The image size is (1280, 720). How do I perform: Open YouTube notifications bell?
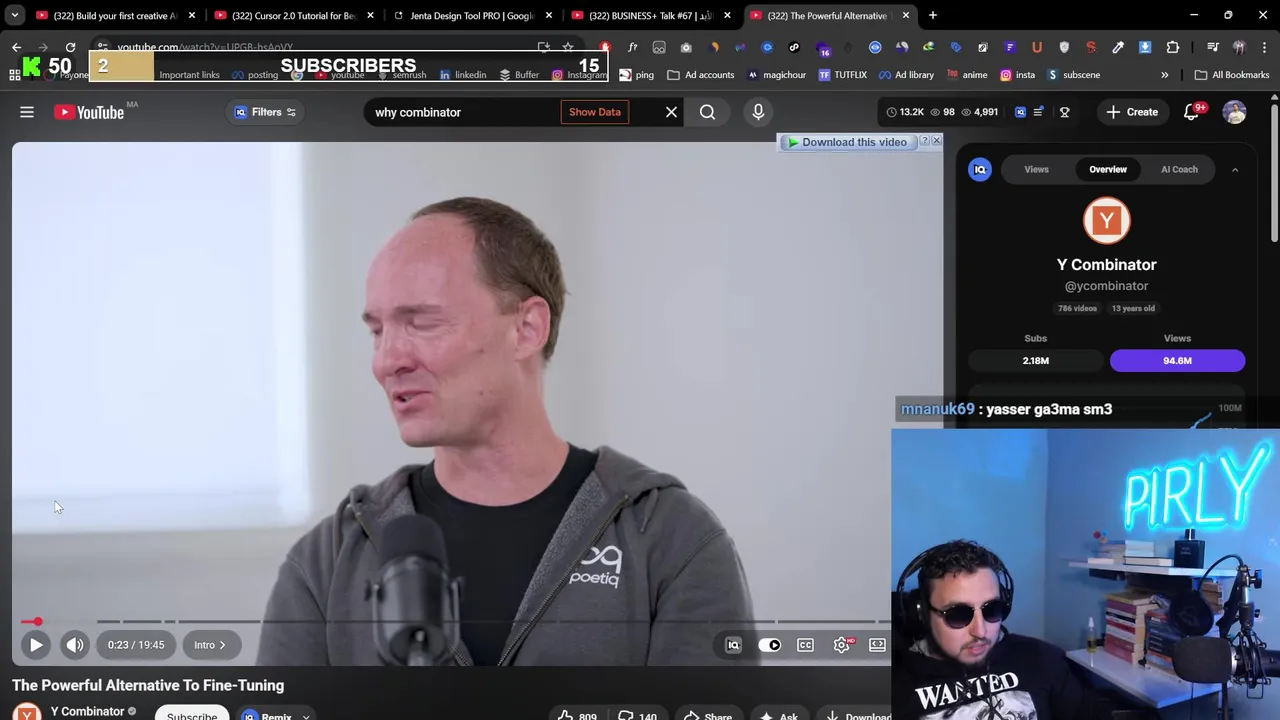coord(1191,112)
